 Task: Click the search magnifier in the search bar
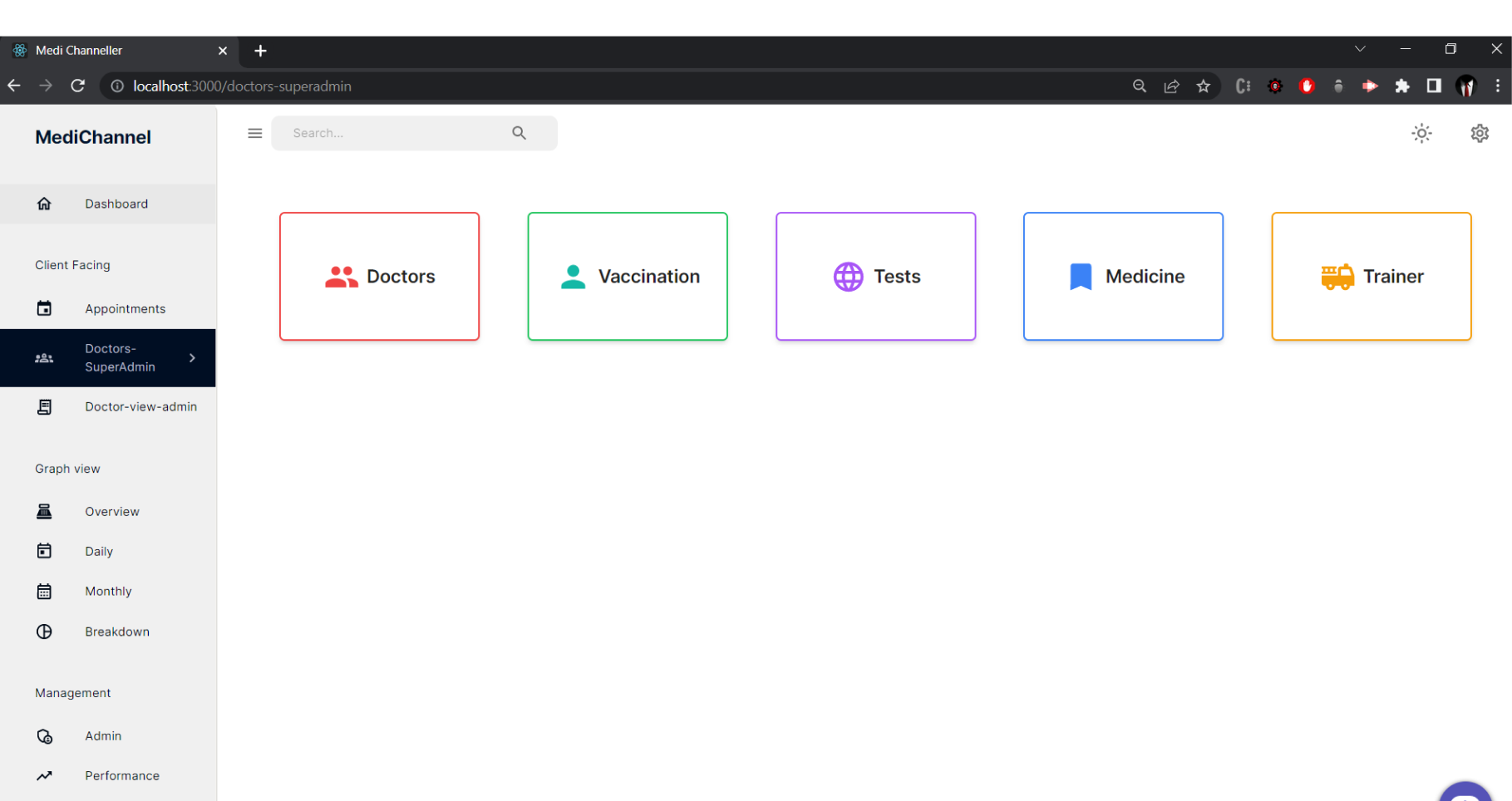(x=519, y=133)
